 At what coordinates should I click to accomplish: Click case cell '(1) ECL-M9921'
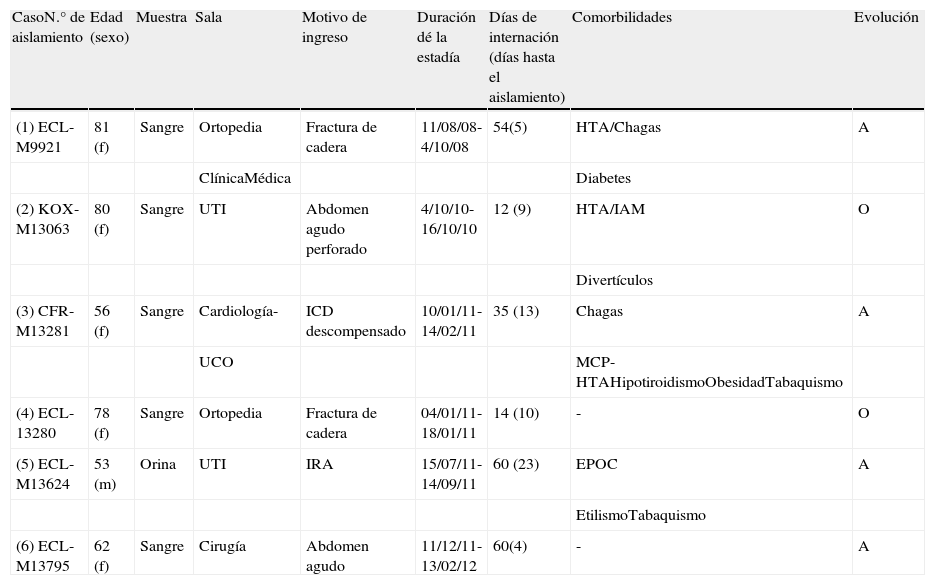tap(46, 137)
